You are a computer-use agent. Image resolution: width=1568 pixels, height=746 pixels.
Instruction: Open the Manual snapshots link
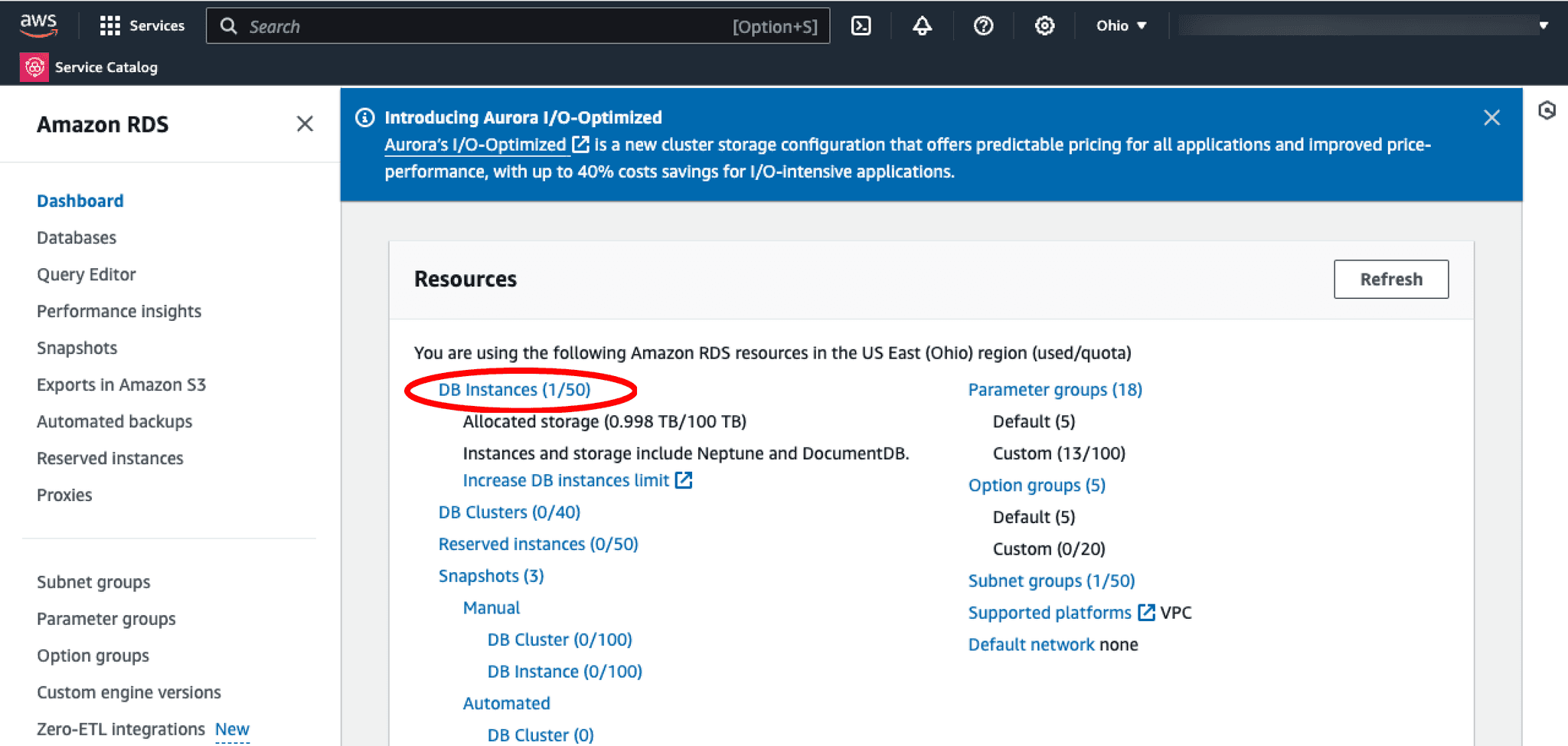pos(492,607)
